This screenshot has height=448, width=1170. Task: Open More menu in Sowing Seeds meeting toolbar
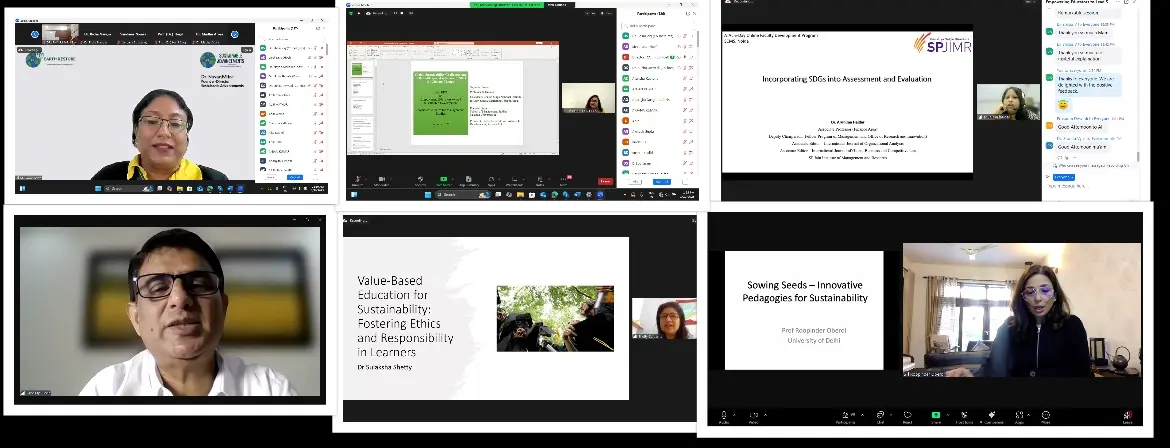[1046, 414]
